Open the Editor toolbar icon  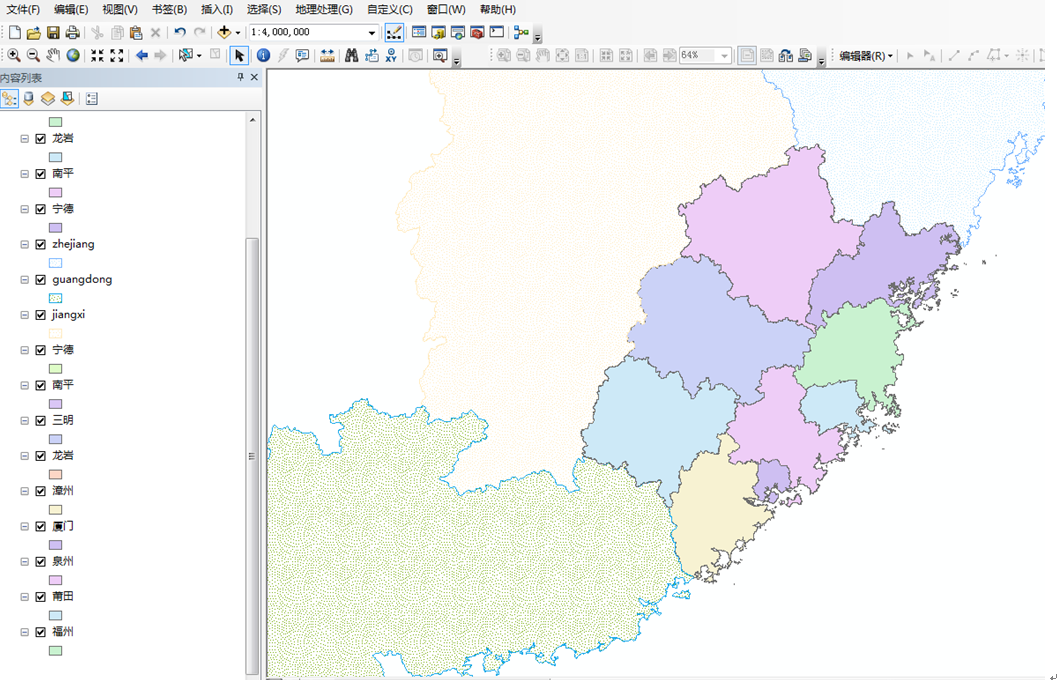394,32
